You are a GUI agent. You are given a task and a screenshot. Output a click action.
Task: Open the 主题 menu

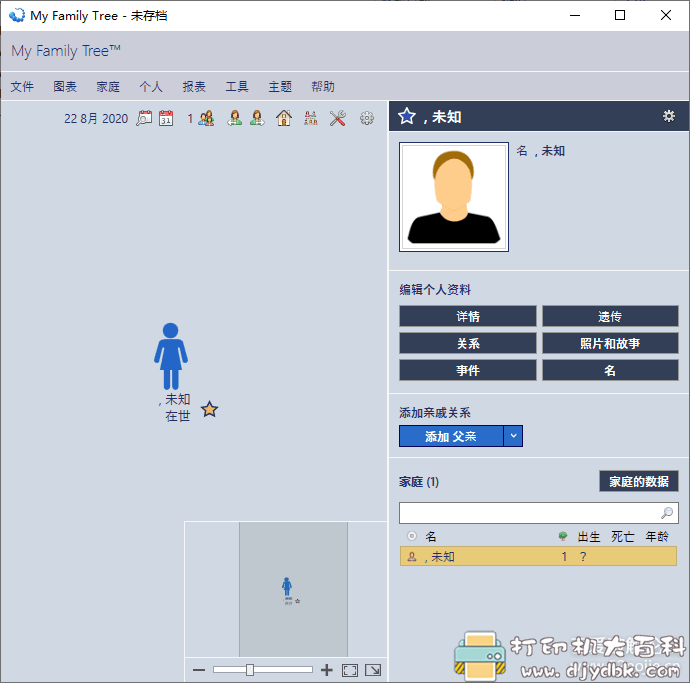280,86
